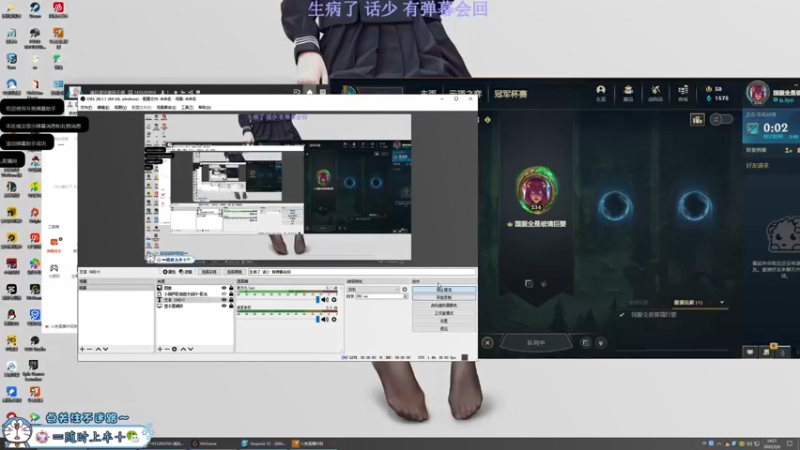Click voice microphone icon in League client

pyautogui.click(x=783, y=352)
